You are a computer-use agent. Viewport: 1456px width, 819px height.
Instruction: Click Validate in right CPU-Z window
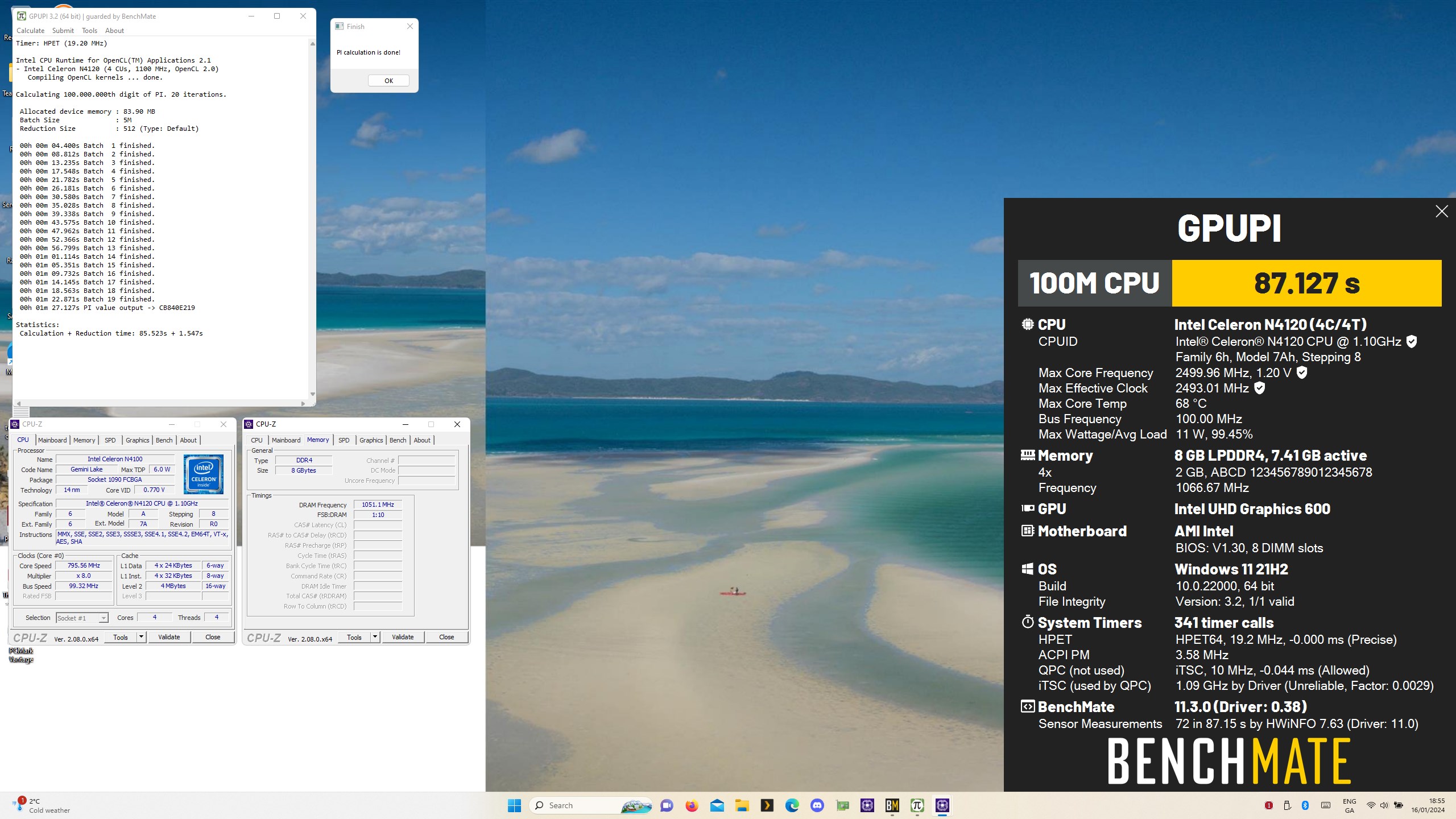pyautogui.click(x=403, y=637)
